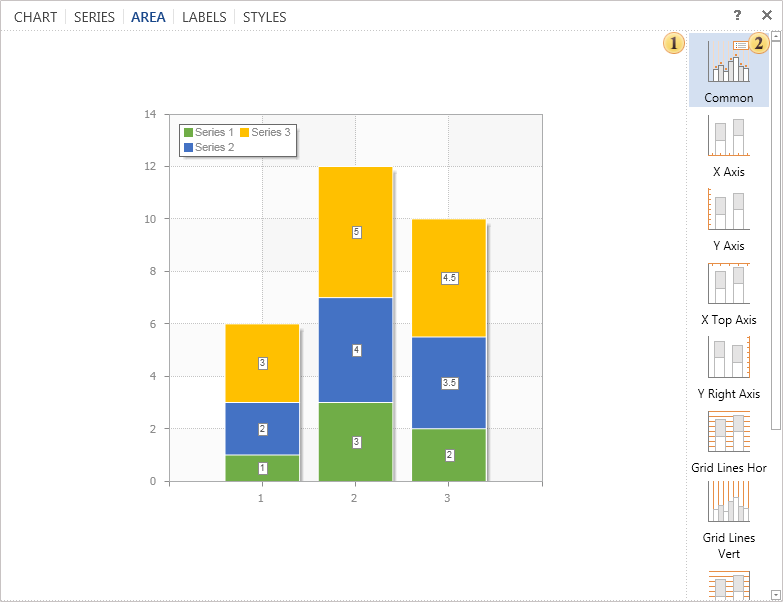Click the scroll up arrow in gallery
The height and width of the screenshot is (602, 783).
coord(776,36)
